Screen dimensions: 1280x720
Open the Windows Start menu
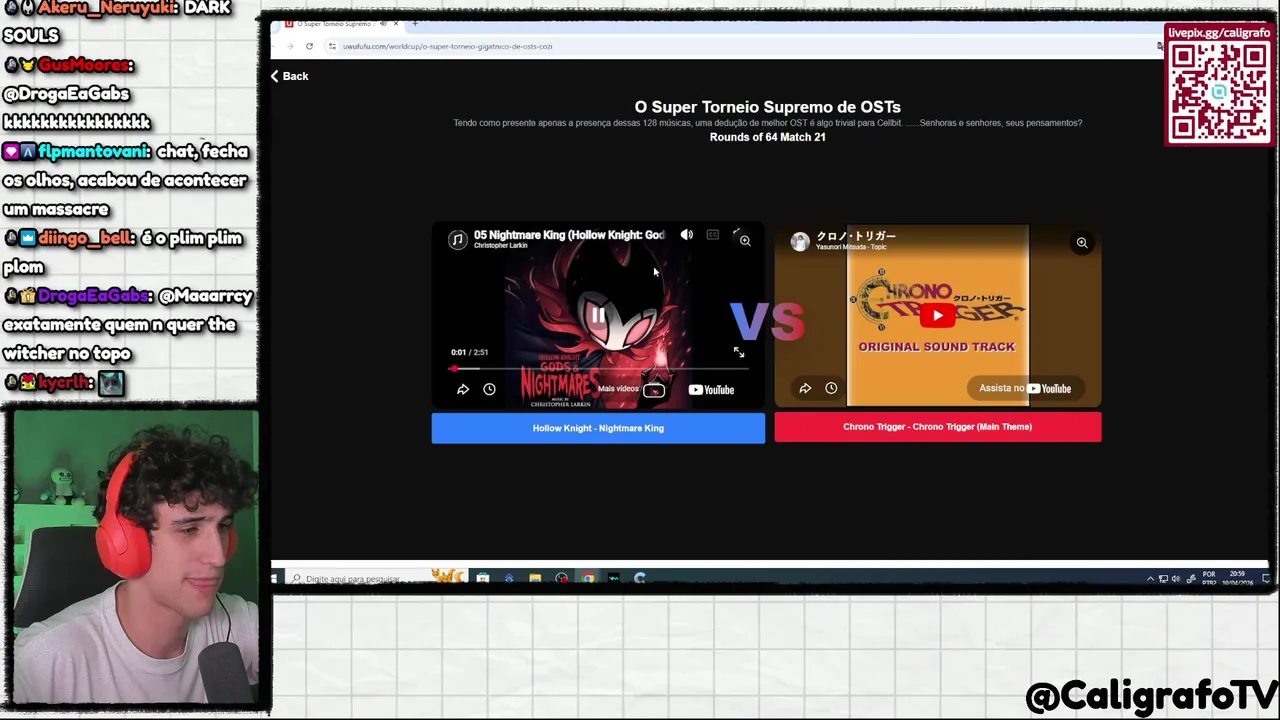click(x=275, y=578)
